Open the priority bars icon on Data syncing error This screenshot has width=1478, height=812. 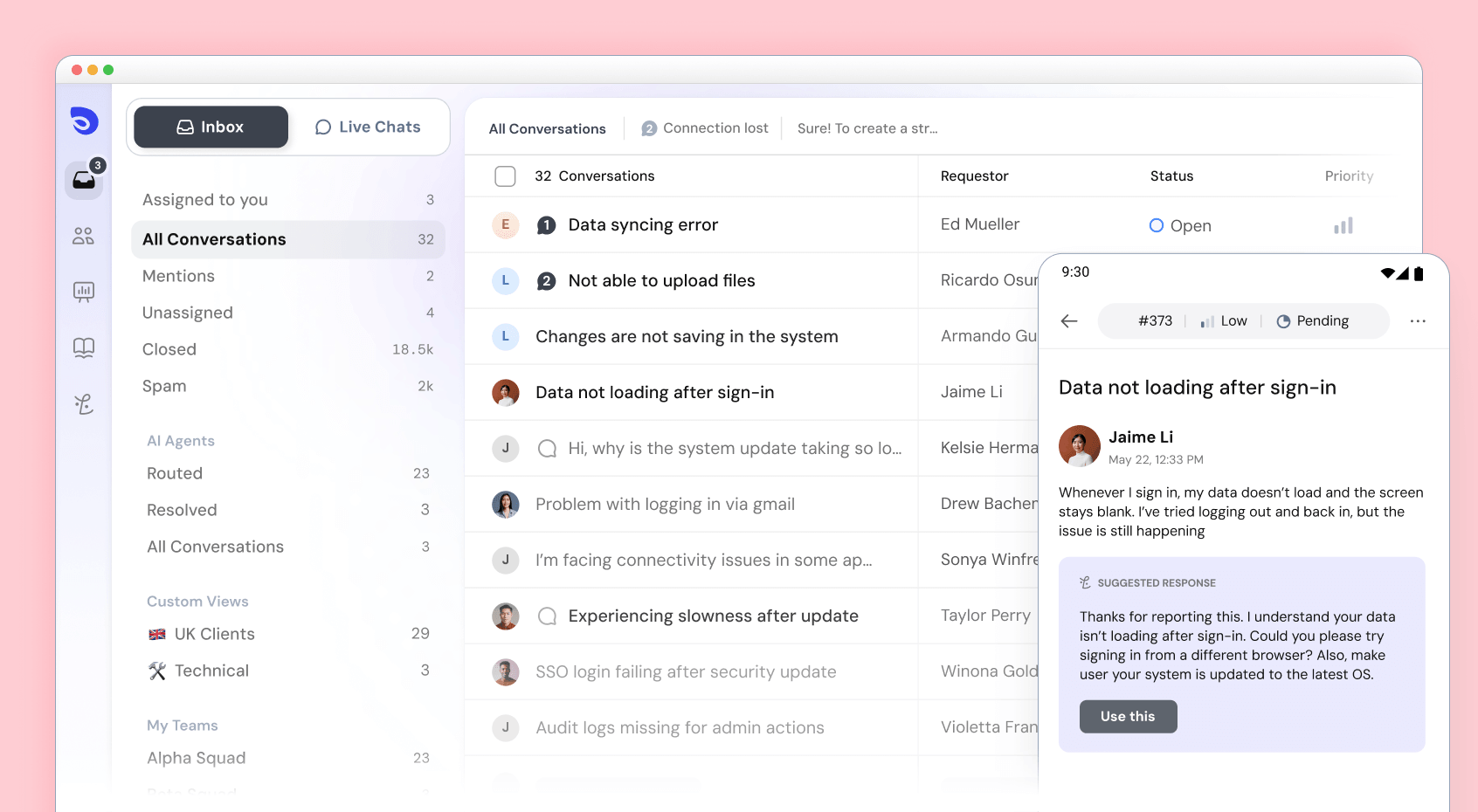coord(1344,224)
